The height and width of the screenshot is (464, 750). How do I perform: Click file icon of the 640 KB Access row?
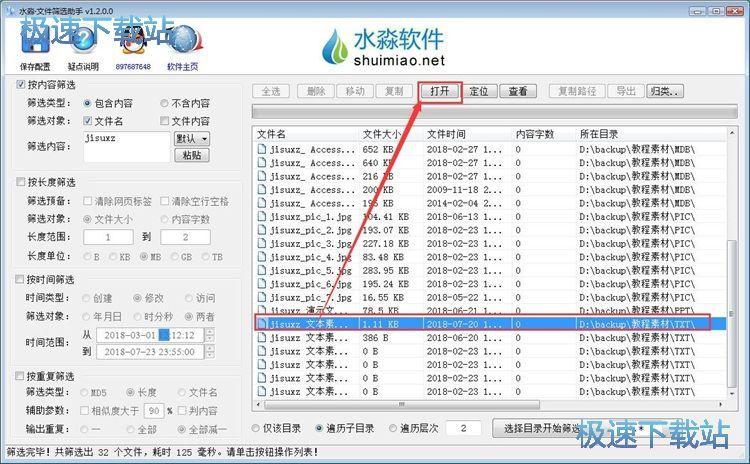pos(262,163)
